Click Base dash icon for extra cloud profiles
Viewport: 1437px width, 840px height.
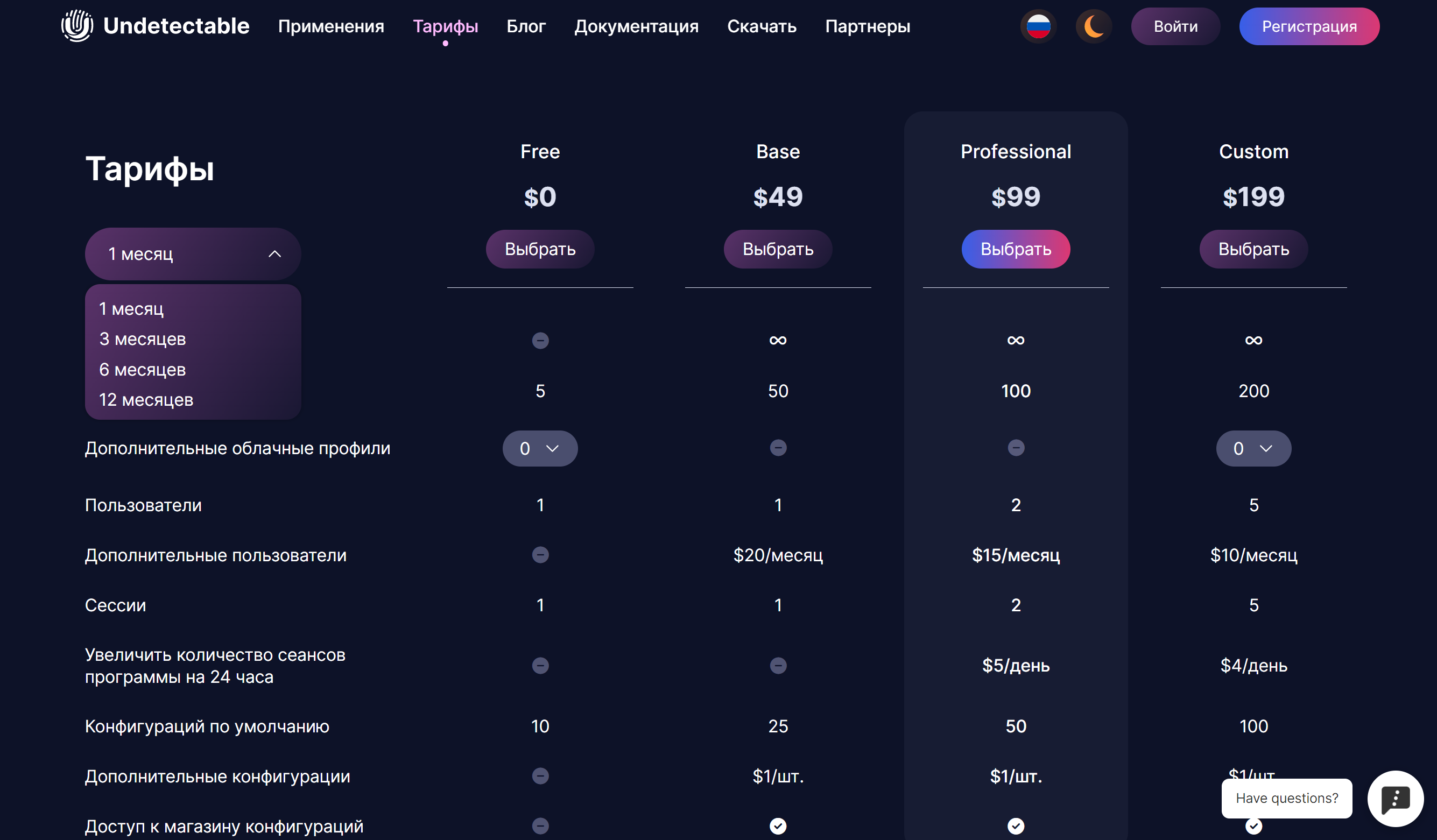(x=778, y=448)
